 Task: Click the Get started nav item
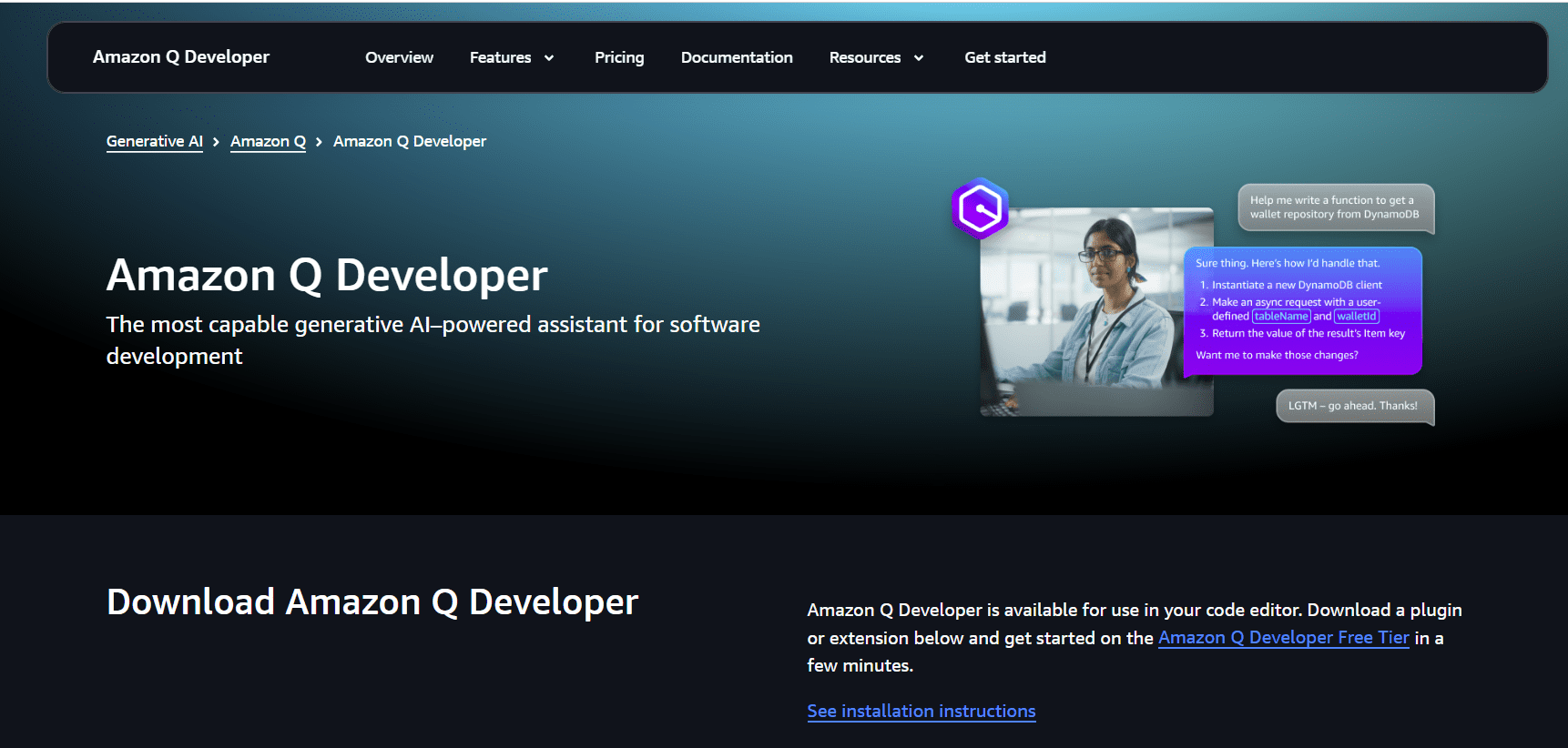[x=1005, y=57]
